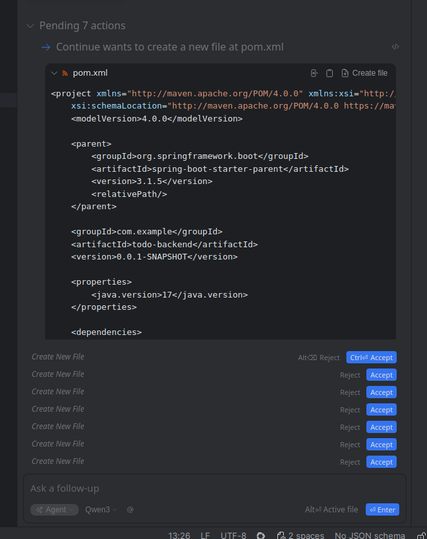427x539 pixels.
Task: Accept the first action with Ctrl Accept
Action: pos(371,358)
